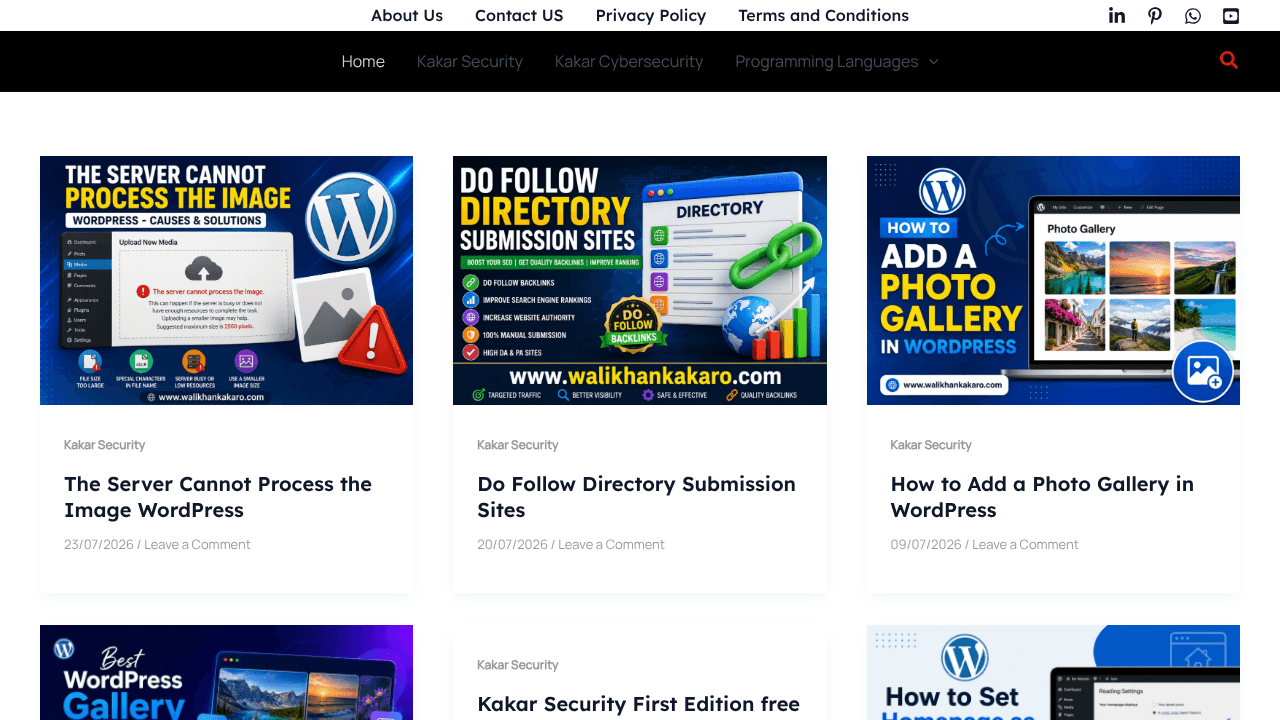Visit the About Us link
Viewport: 1280px width, 720px height.
click(x=407, y=15)
